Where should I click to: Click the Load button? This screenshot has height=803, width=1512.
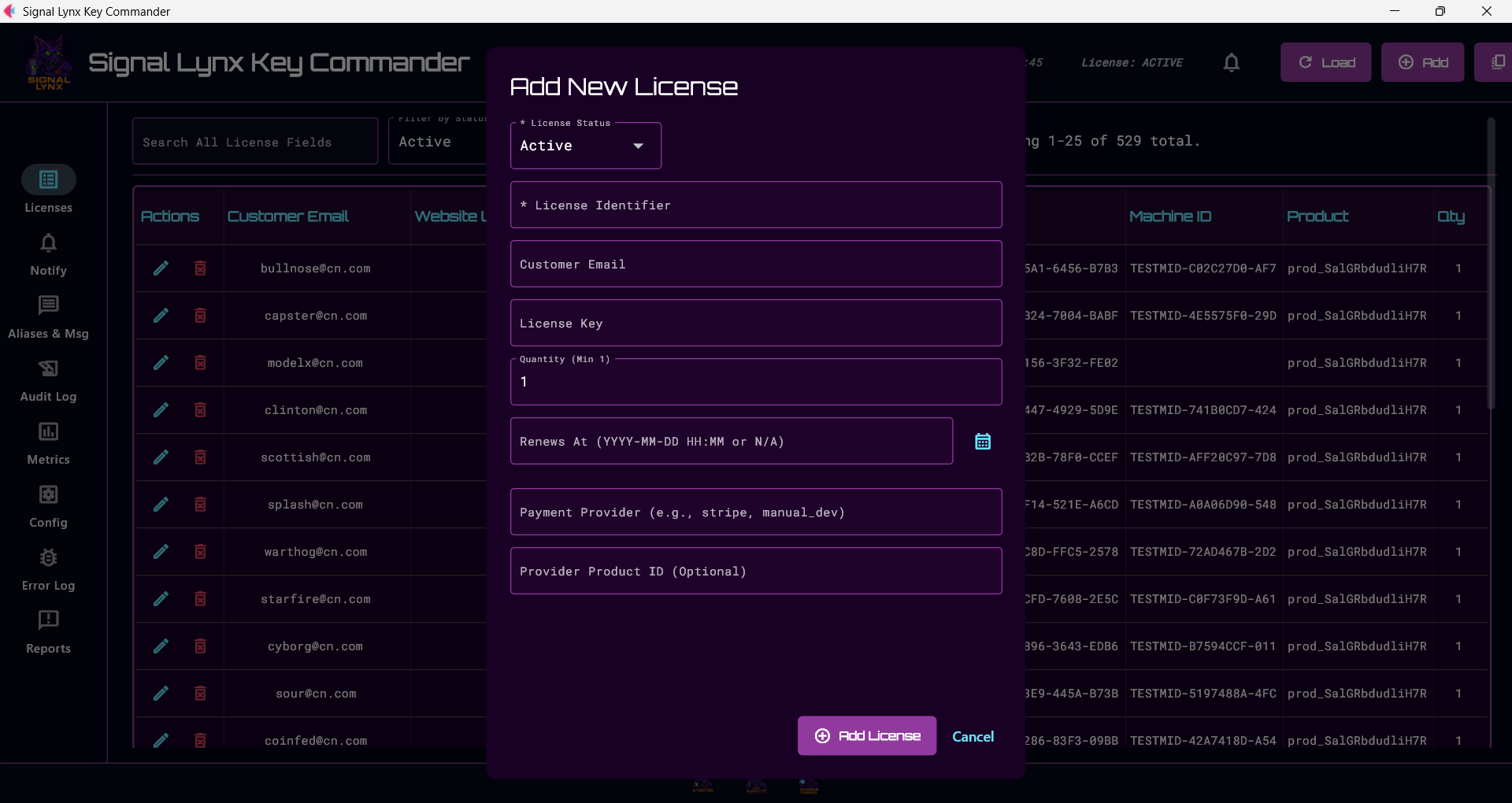point(1325,62)
